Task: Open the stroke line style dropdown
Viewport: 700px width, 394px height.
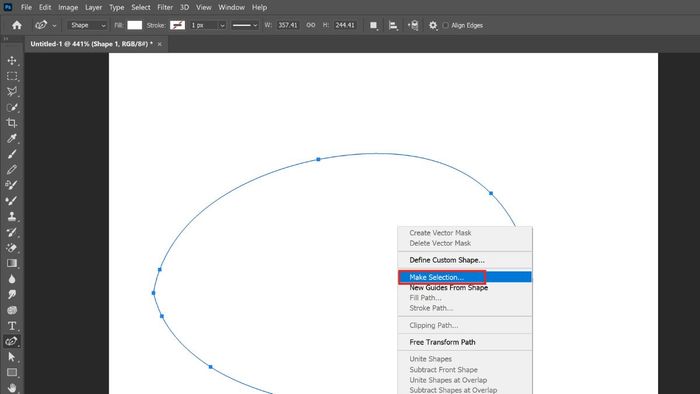Action: click(x=245, y=25)
